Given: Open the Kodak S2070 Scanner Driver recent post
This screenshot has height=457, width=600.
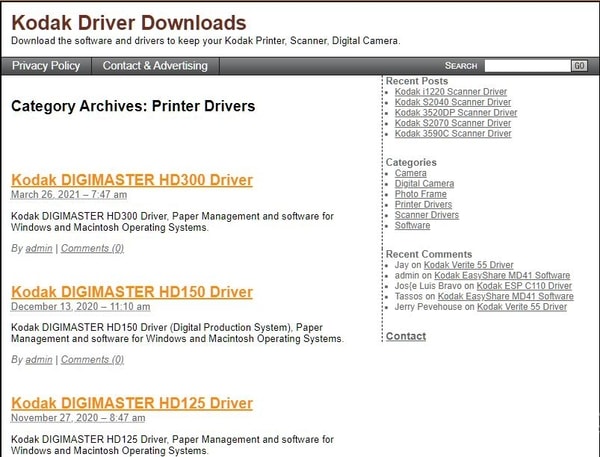Looking at the screenshot, I should click(453, 123).
